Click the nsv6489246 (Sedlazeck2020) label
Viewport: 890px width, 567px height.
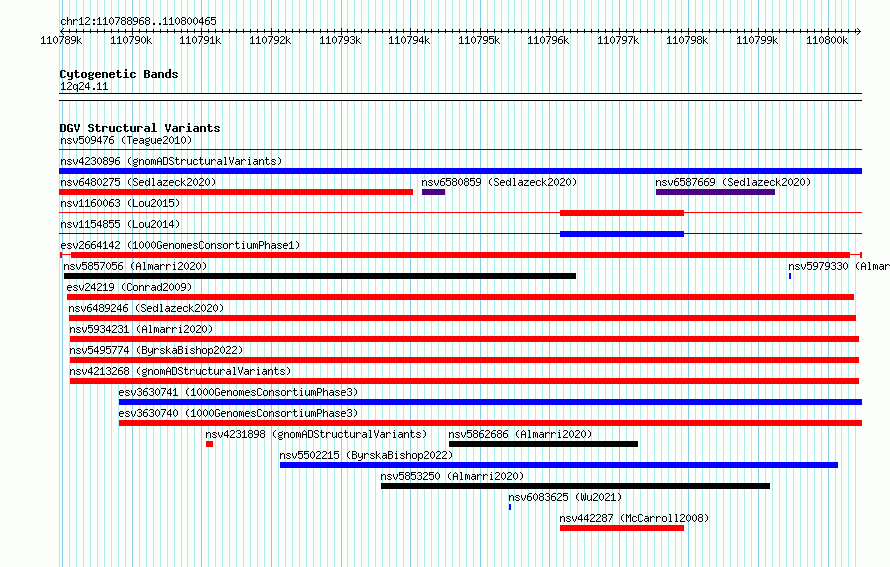pos(146,308)
